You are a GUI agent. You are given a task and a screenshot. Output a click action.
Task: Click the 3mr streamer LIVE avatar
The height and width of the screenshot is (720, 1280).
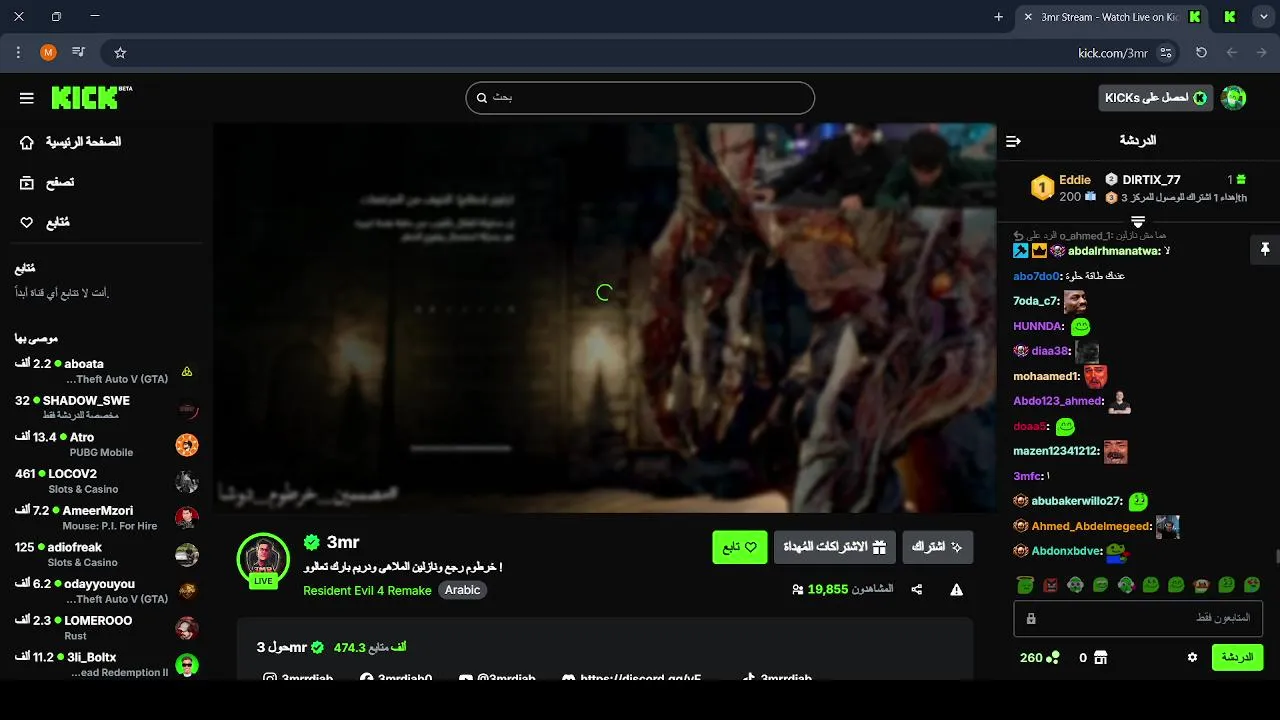point(263,559)
